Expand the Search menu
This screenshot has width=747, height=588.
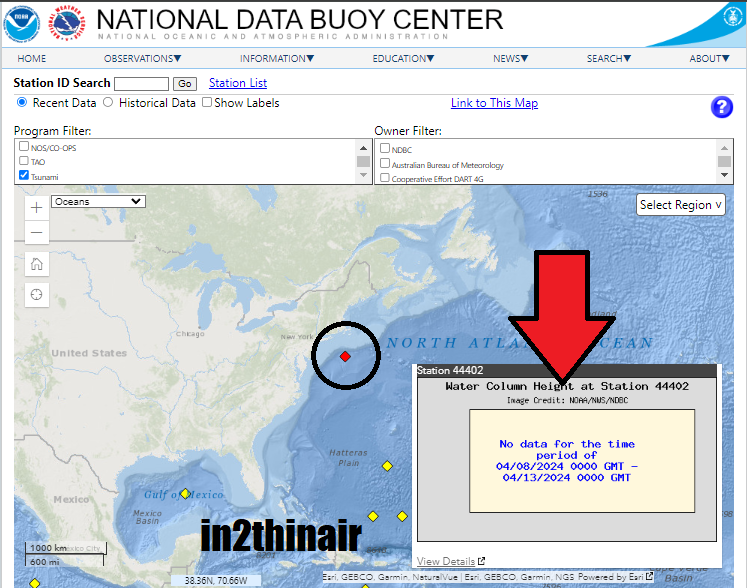(x=608, y=59)
